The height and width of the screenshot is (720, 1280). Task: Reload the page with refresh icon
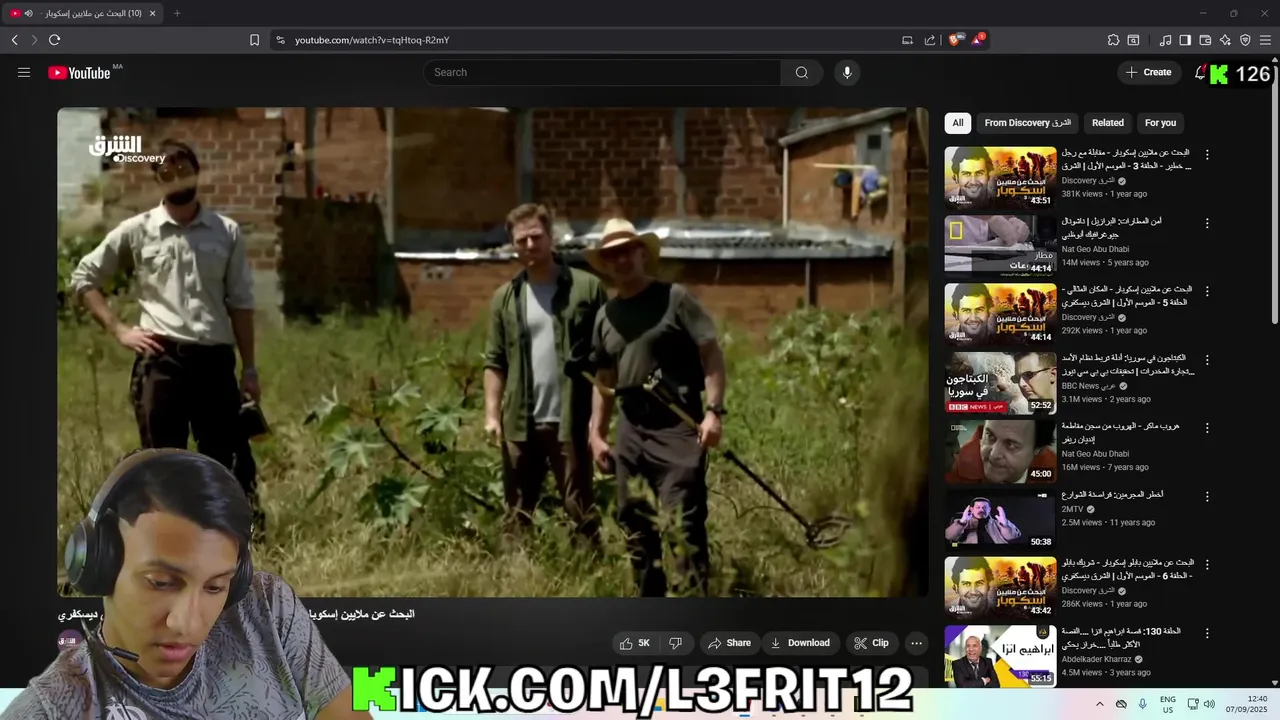click(x=54, y=40)
